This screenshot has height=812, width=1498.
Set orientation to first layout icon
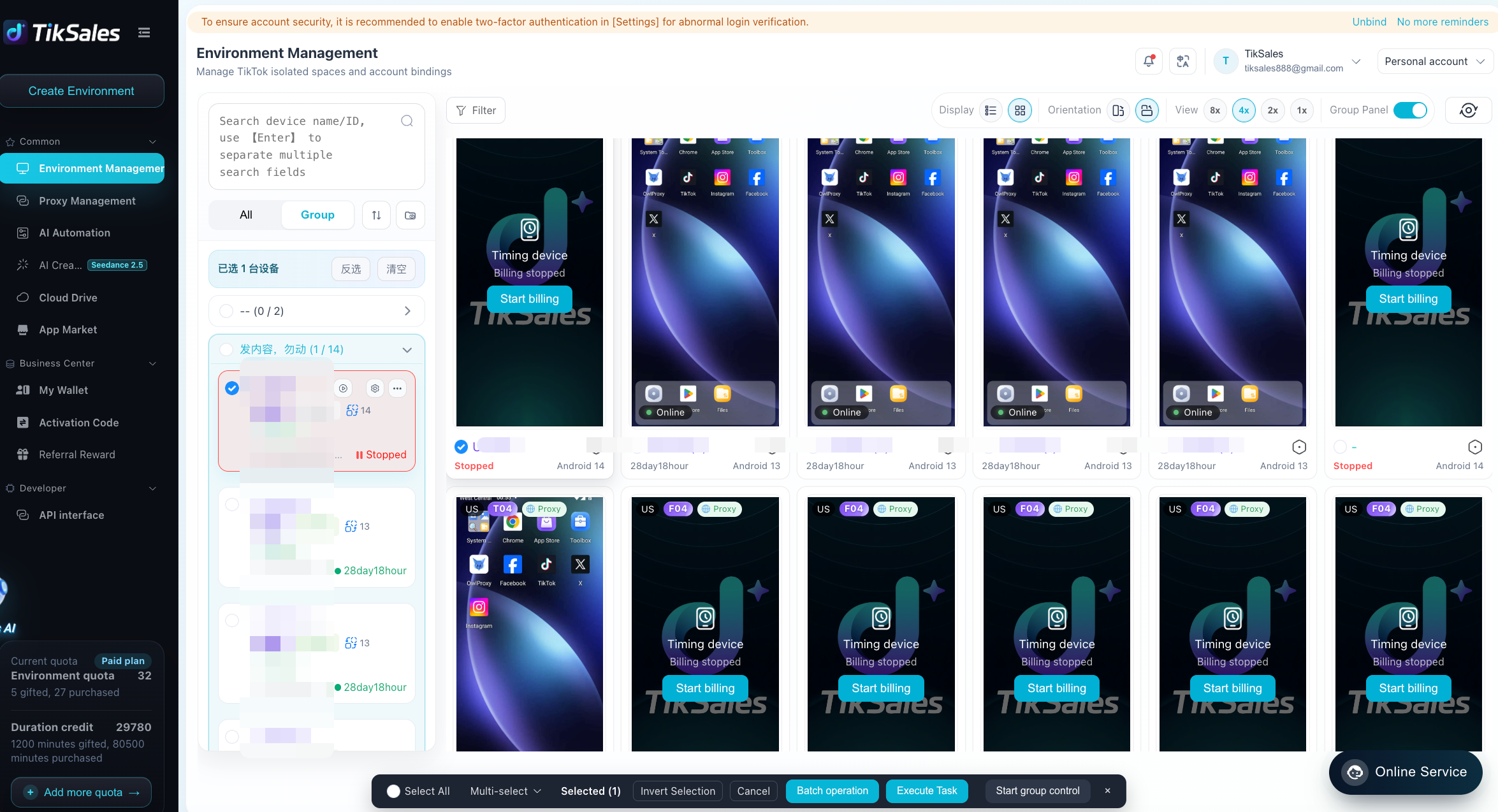[x=1118, y=110]
